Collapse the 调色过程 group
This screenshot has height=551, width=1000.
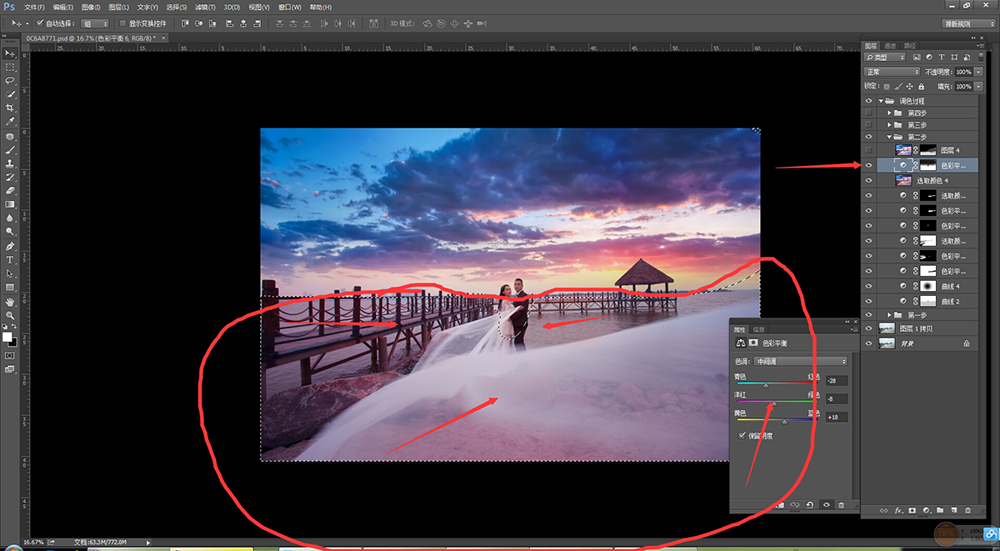click(881, 101)
